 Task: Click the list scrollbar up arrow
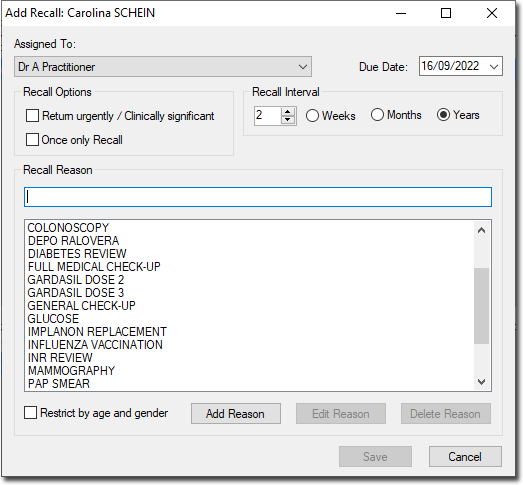pos(481,230)
